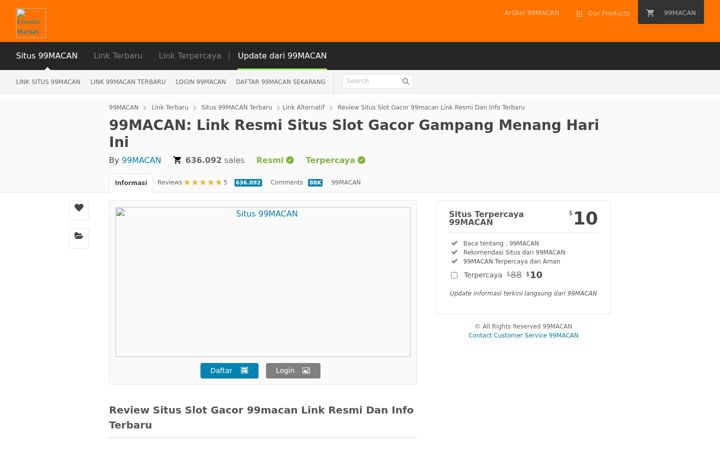This screenshot has height=450, width=720.
Task: Click the 636.092 reviews count badge
Action: coord(248,183)
